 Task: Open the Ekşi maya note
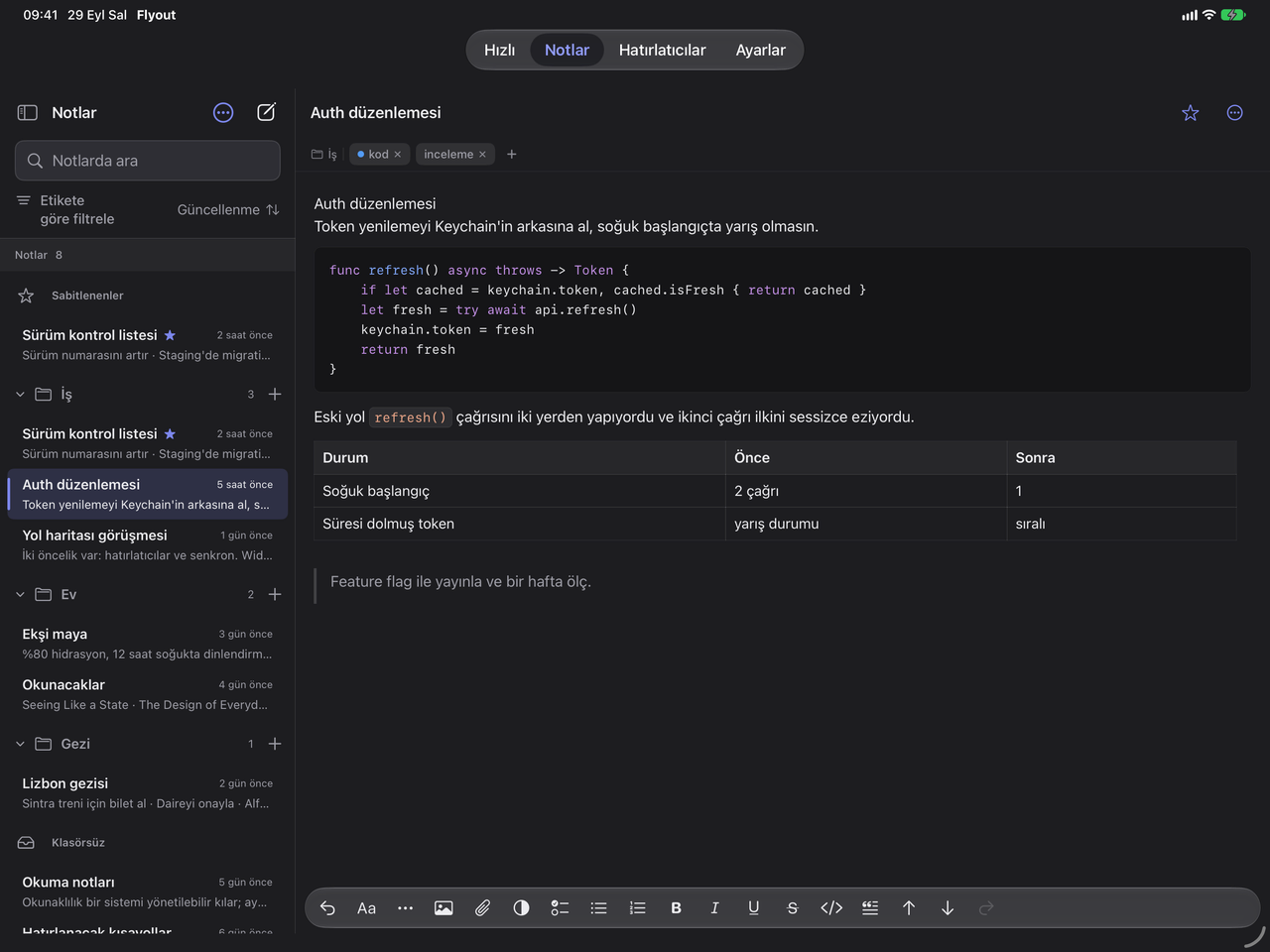tap(148, 644)
